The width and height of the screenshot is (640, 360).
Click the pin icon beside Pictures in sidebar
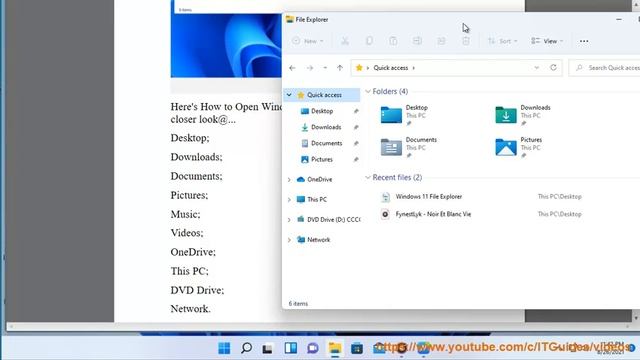[x=356, y=160]
